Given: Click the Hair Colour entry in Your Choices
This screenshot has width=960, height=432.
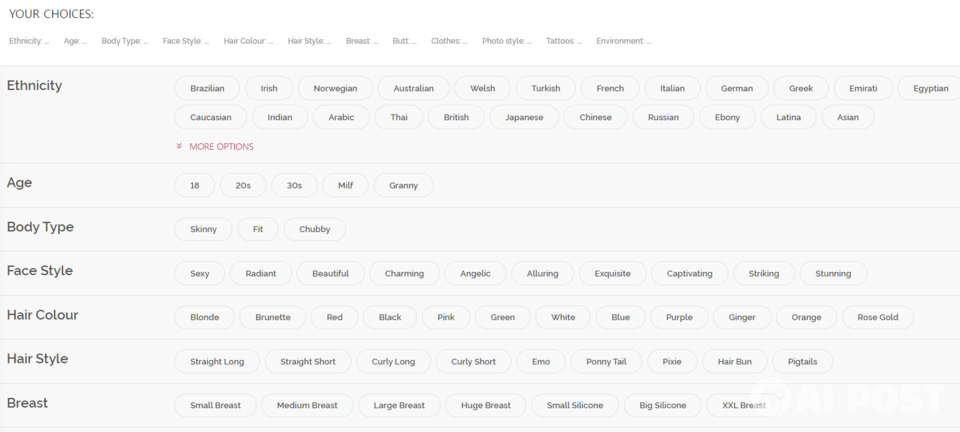Looking at the screenshot, I should (x=249, y=41).
